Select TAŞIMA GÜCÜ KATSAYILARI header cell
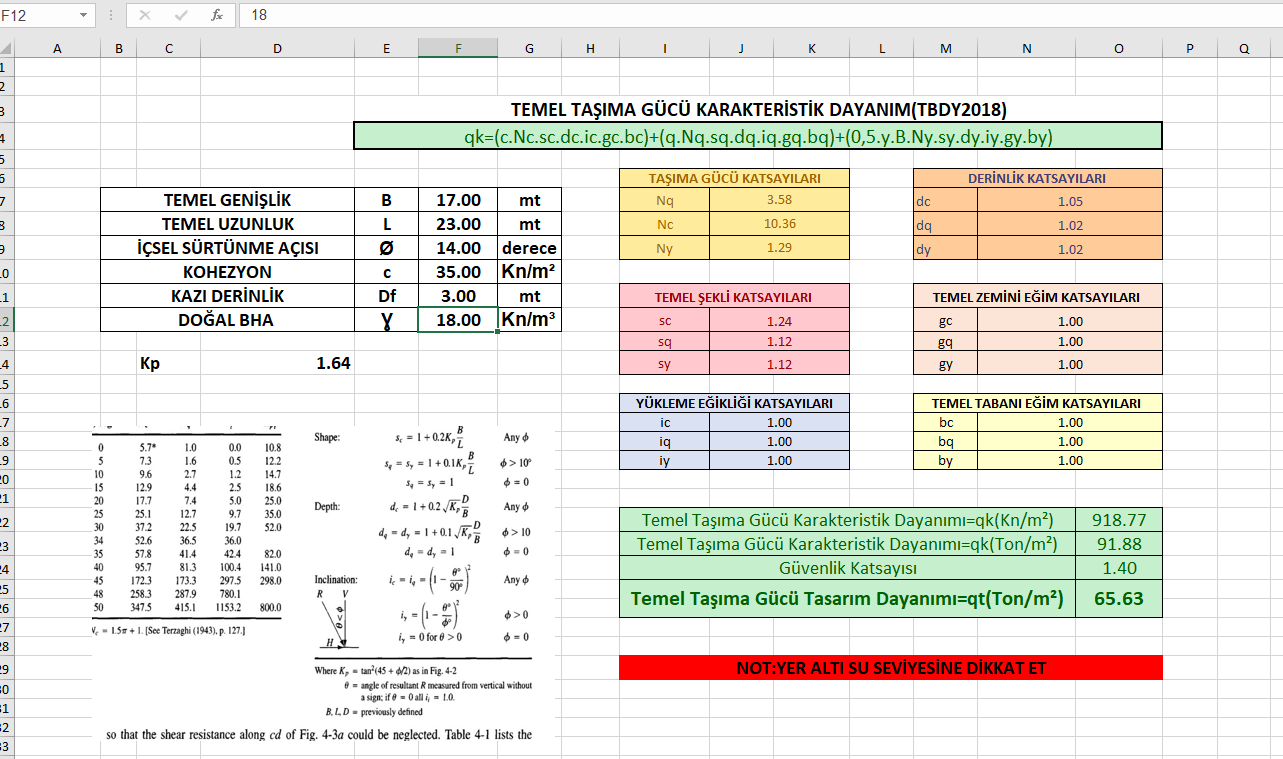The image size is (1283, 759). pos(735,178)
